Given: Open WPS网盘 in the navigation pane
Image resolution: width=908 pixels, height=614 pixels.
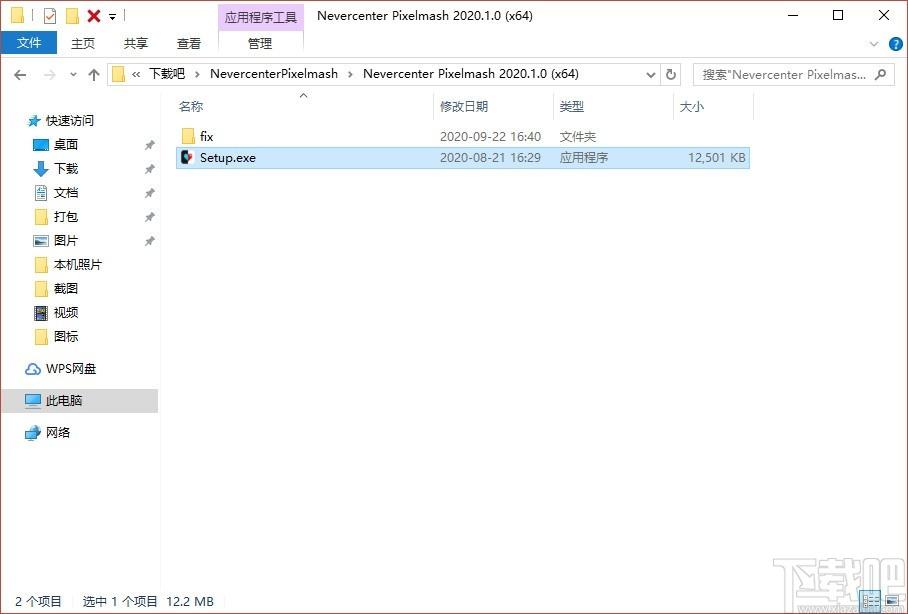Looking at the screenshot, I should click(71, 369).
